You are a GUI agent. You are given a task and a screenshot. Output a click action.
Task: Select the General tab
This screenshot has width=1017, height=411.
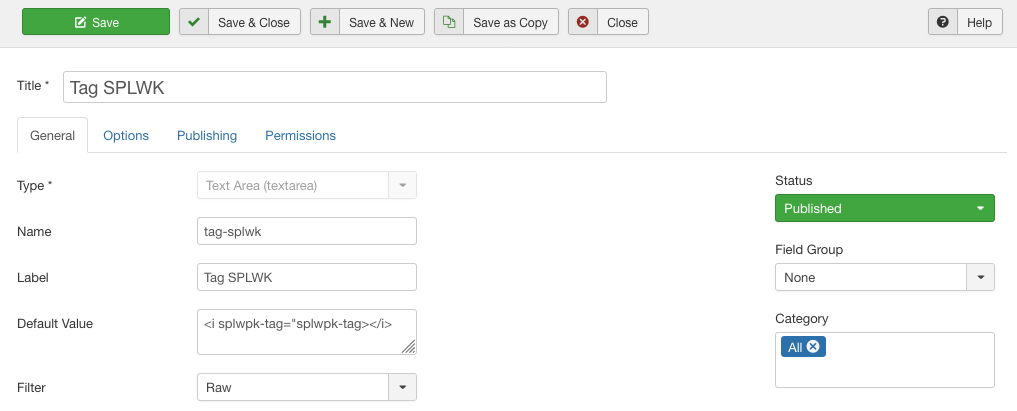(x=52, y=135)
